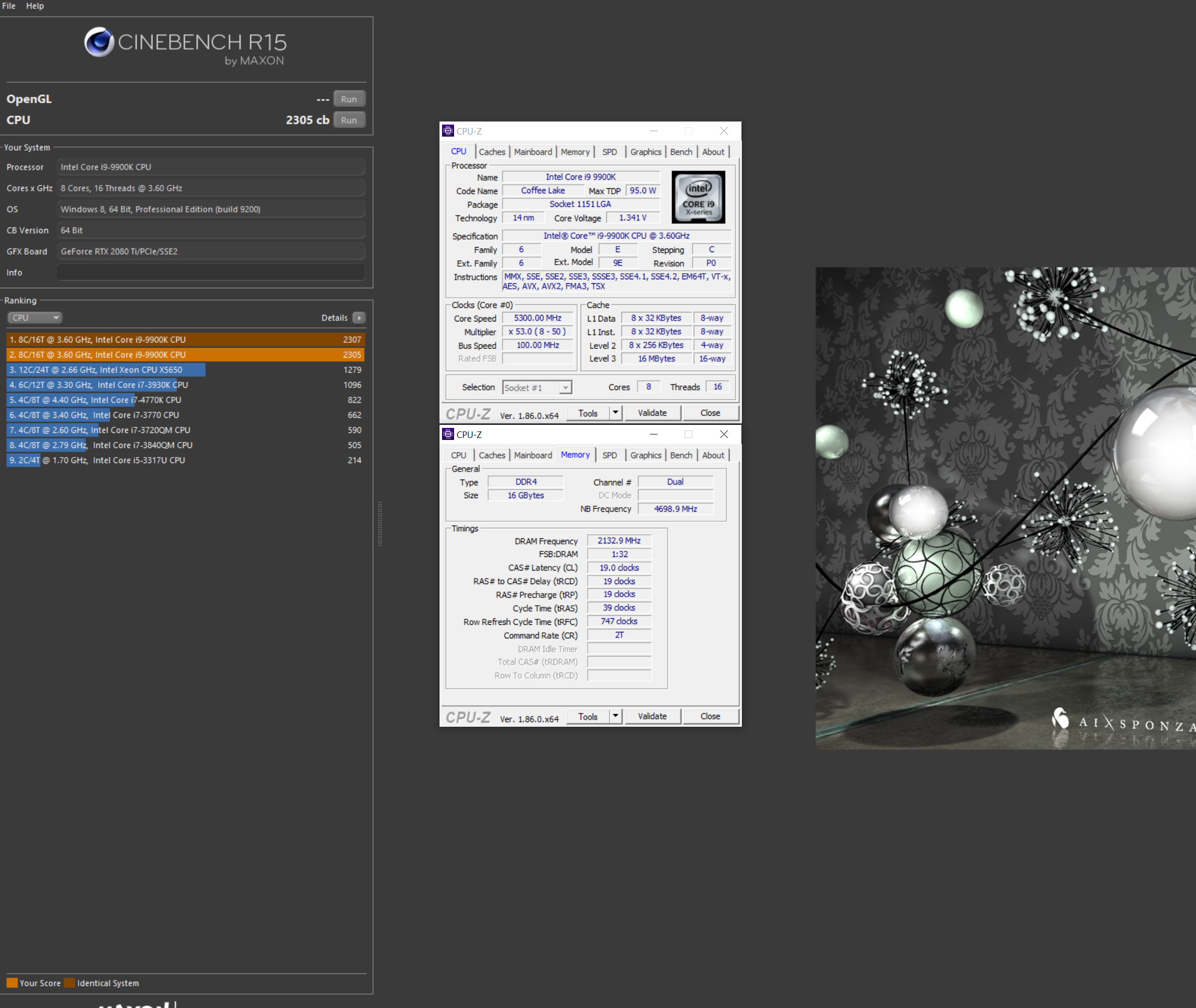Click the Core Speed 5300.00 MHz value
Image resolution: width=1196 pixels, height=1008 pixels.
[537, 318]
